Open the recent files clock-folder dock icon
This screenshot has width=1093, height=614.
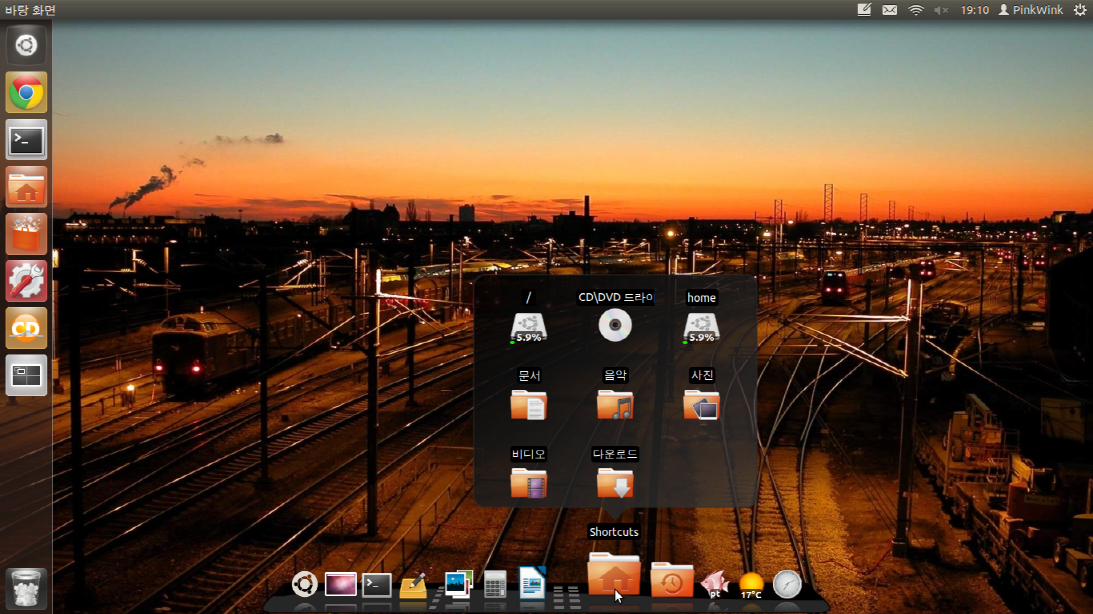coord(672,580)
